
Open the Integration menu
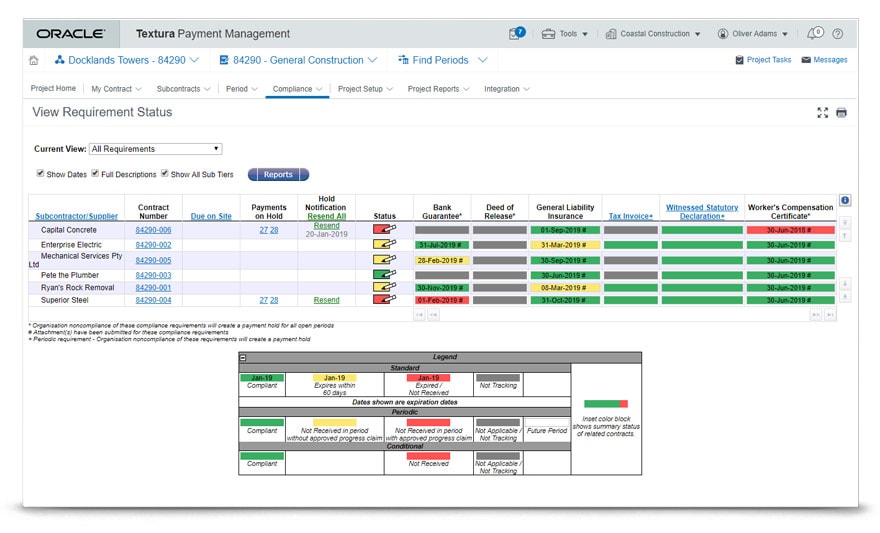click(507, 89)
